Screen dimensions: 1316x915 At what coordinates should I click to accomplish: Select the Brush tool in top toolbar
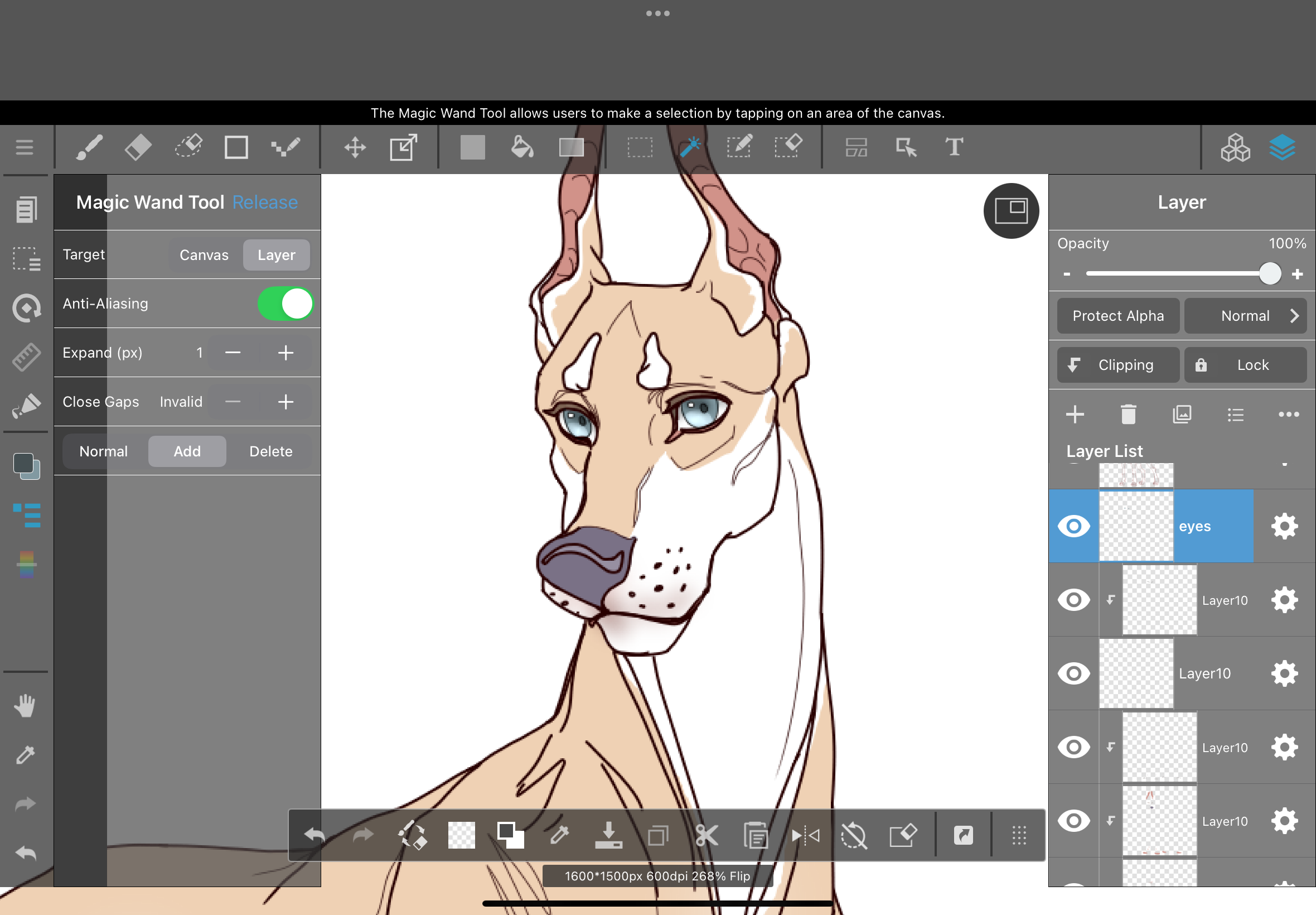89,147
